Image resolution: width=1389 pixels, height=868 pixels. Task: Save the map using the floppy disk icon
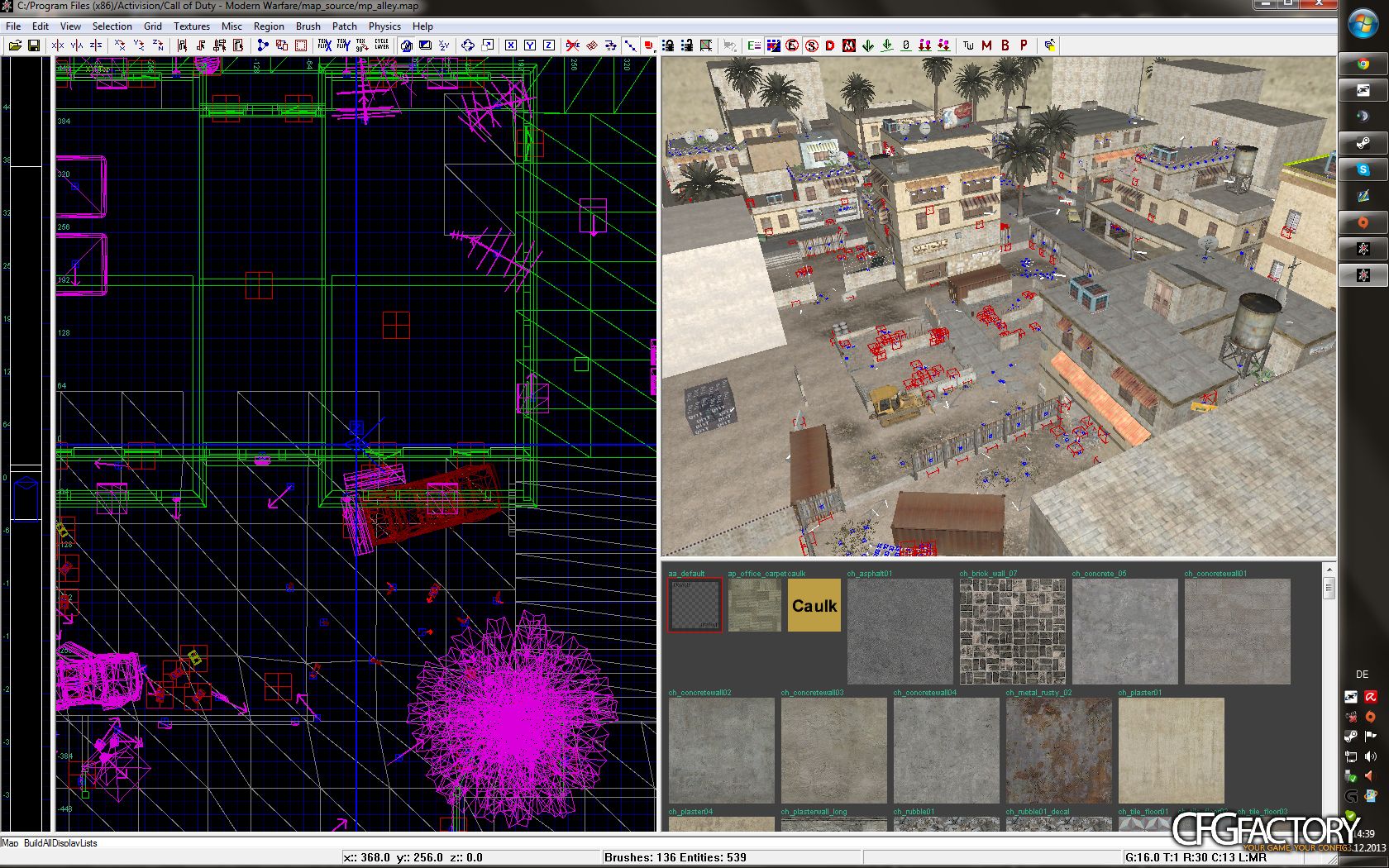click(34, 45)
